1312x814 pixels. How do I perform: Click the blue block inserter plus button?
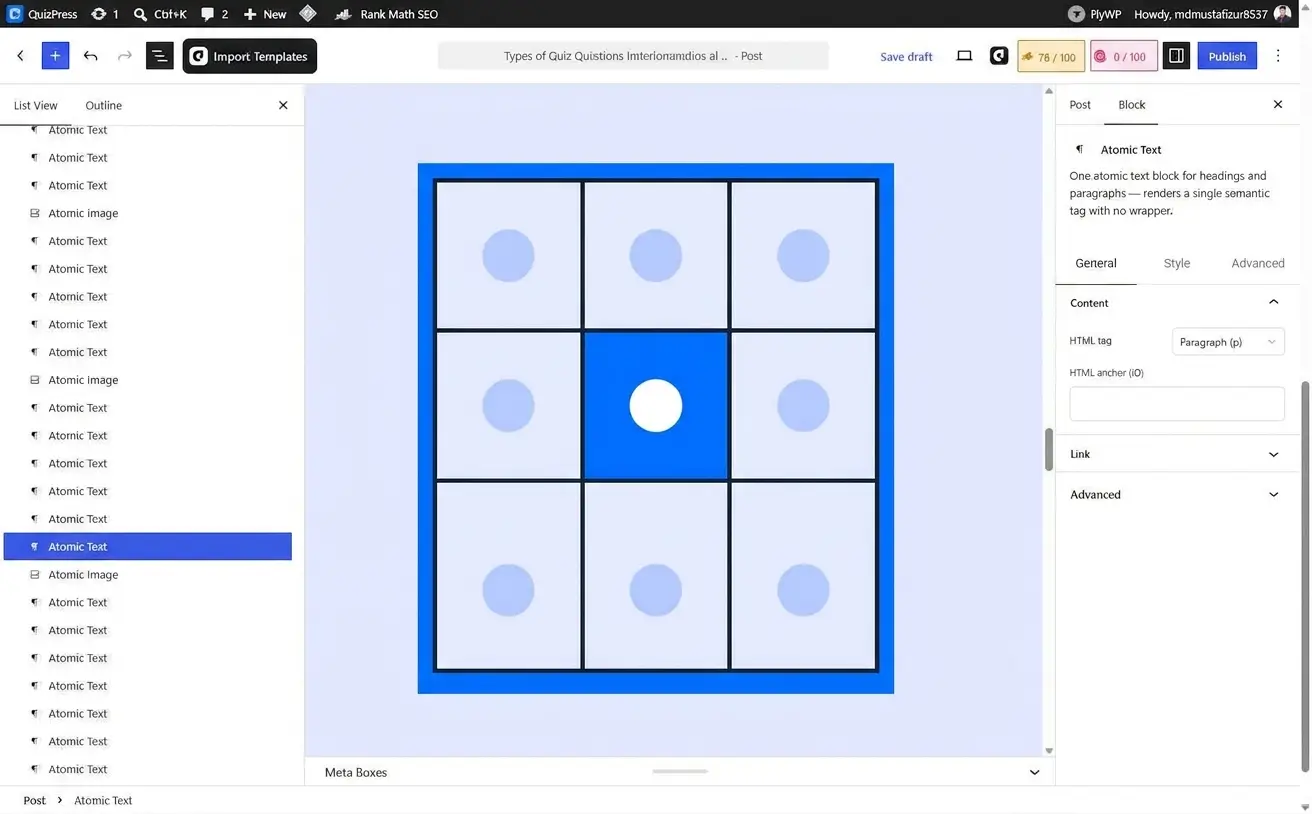click(55, 56)
